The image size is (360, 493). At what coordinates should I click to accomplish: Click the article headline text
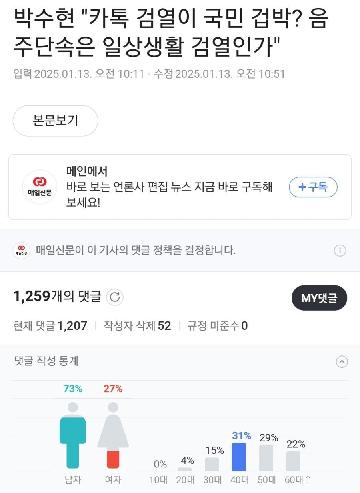pyautogui.click(x=171, y=33)
